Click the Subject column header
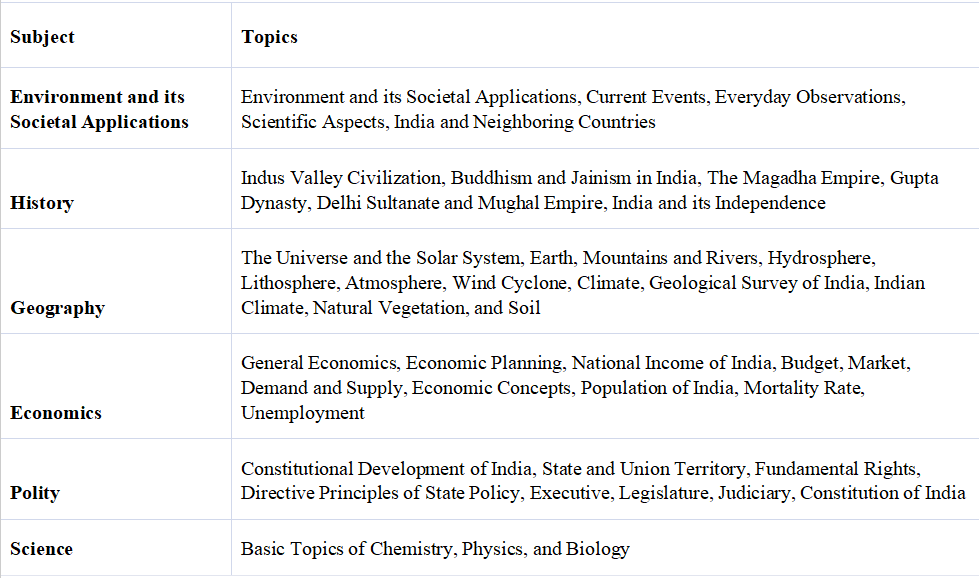979x578 pixels. [42, 37]
